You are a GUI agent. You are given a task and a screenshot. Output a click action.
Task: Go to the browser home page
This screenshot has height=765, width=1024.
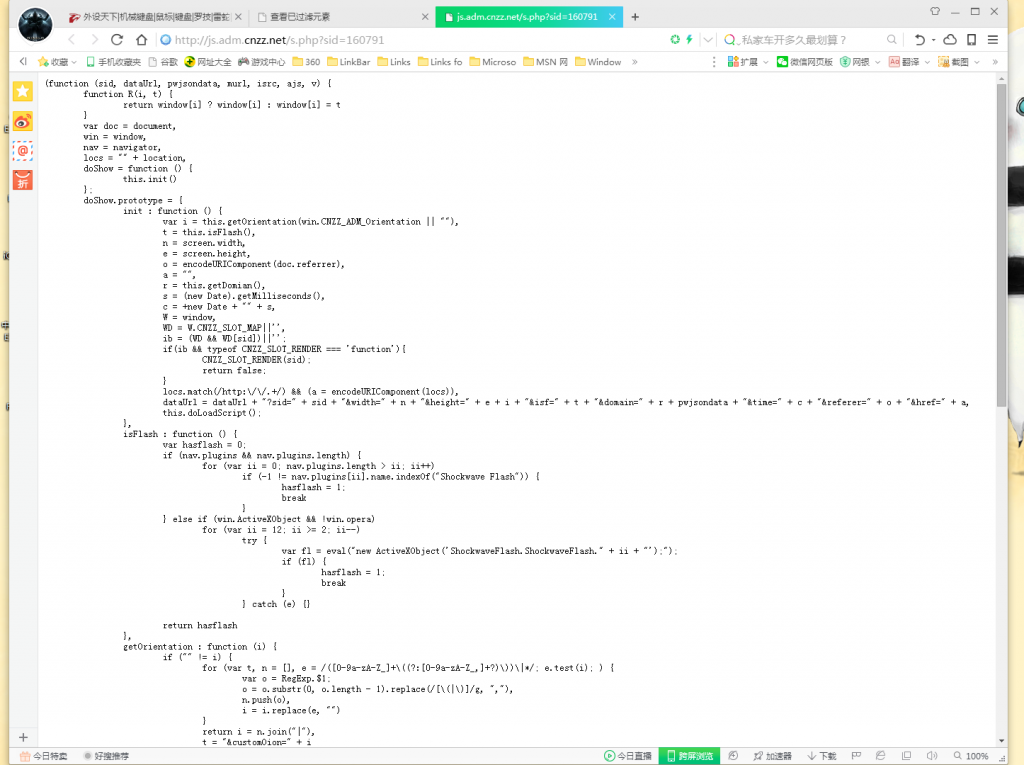tap(141, 40)
